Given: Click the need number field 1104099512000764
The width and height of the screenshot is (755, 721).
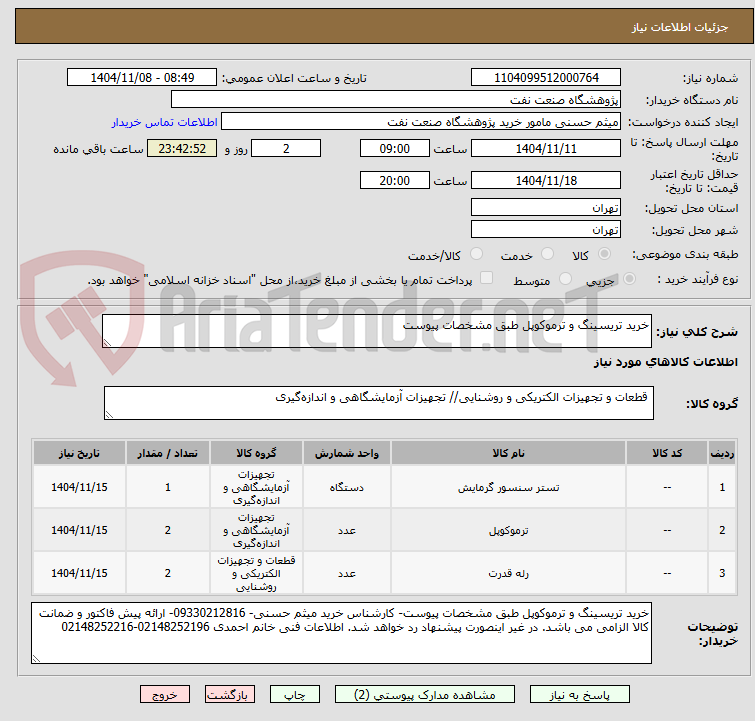Looking at the screenshot, I should click(x=546, y=78).
